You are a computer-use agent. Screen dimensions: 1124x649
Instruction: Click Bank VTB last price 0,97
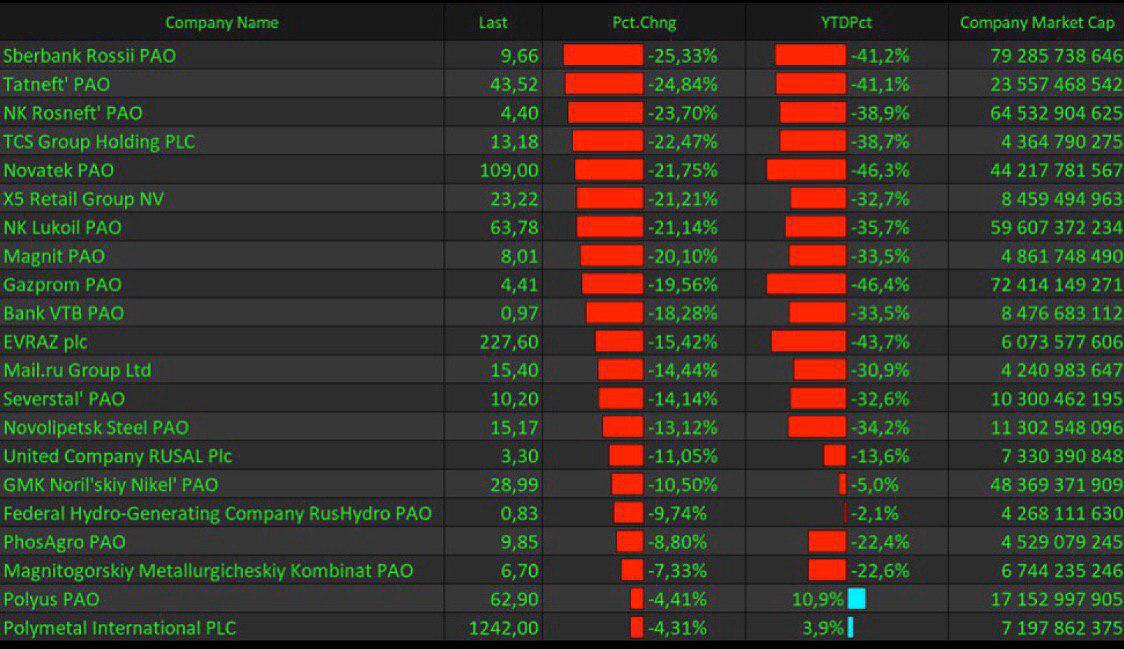point(519,313)
